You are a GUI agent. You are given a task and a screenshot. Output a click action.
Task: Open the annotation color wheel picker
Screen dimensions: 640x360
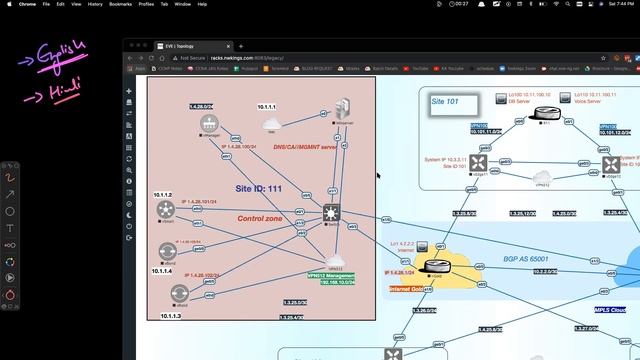pos(10,262)
